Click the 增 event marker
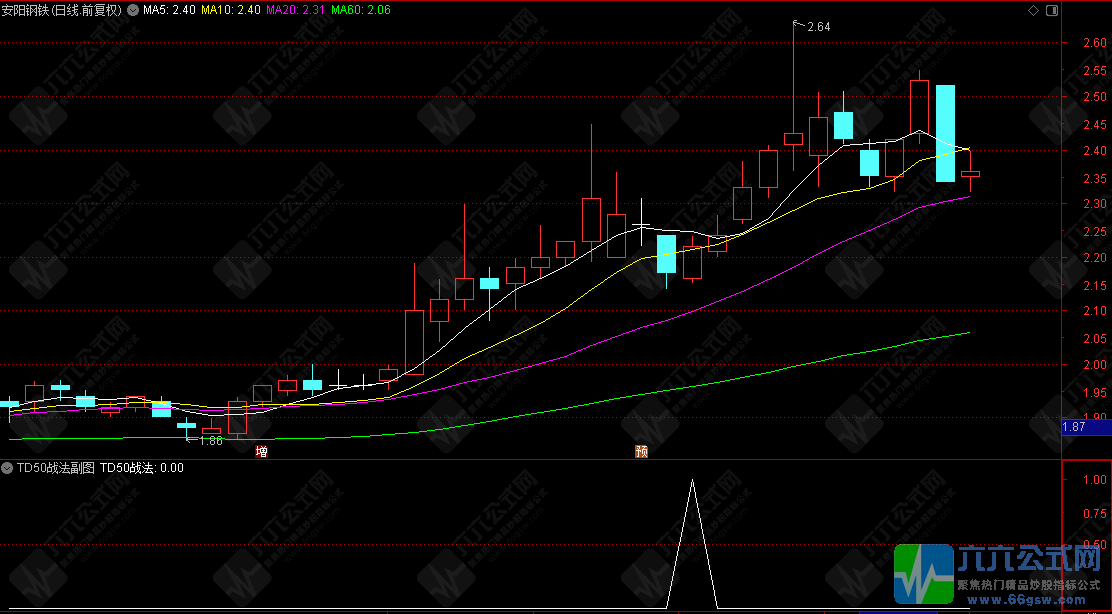Viewport: 1112px width, 614px height. pos(262,451)
